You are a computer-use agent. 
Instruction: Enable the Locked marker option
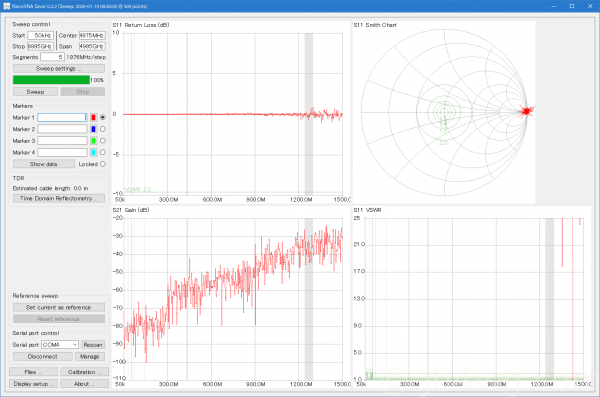pos(103,164)
